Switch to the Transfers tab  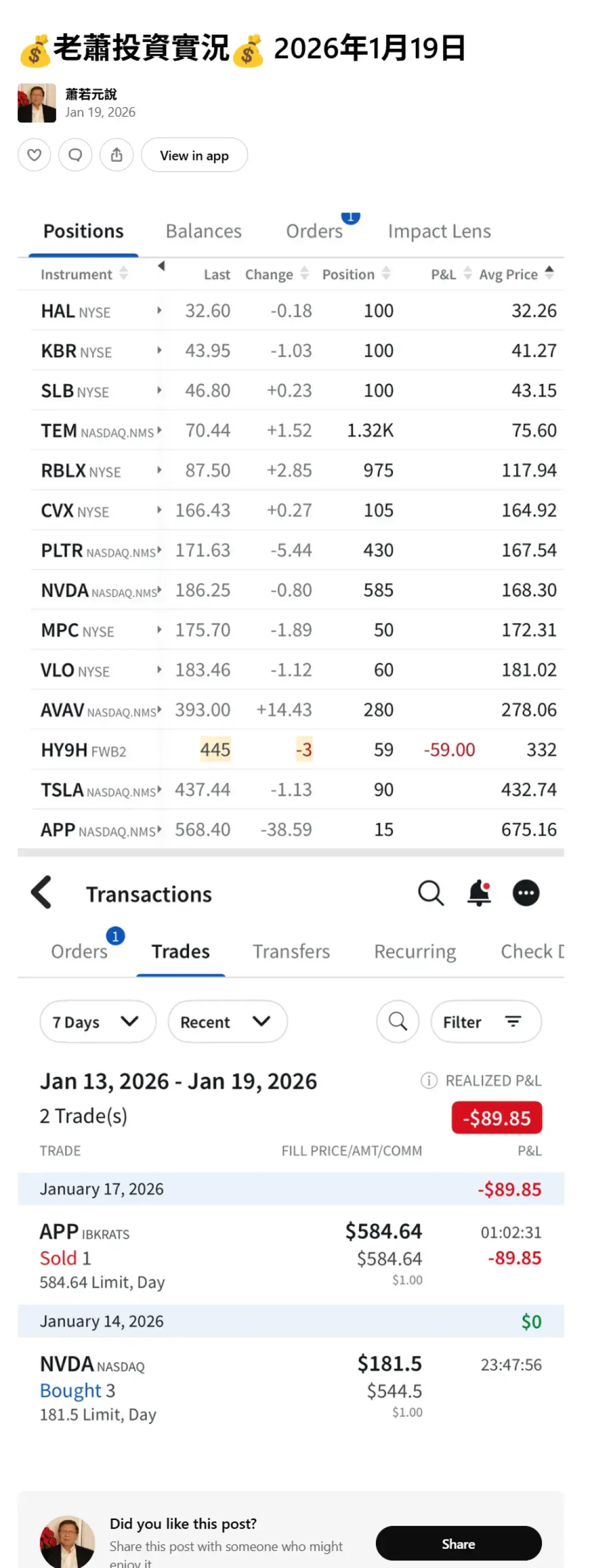point(291,951)
